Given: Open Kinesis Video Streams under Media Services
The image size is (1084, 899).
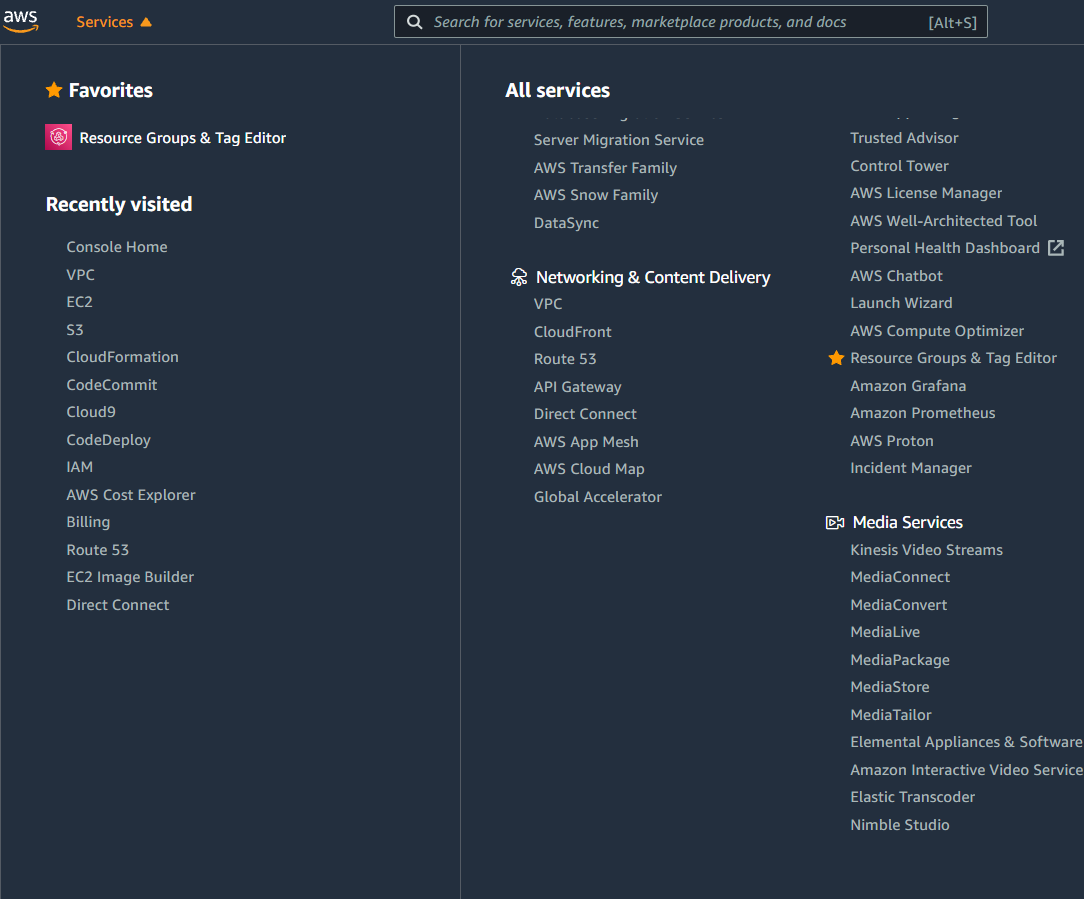Looking at the screenshot, I should [x=926, y=549].
